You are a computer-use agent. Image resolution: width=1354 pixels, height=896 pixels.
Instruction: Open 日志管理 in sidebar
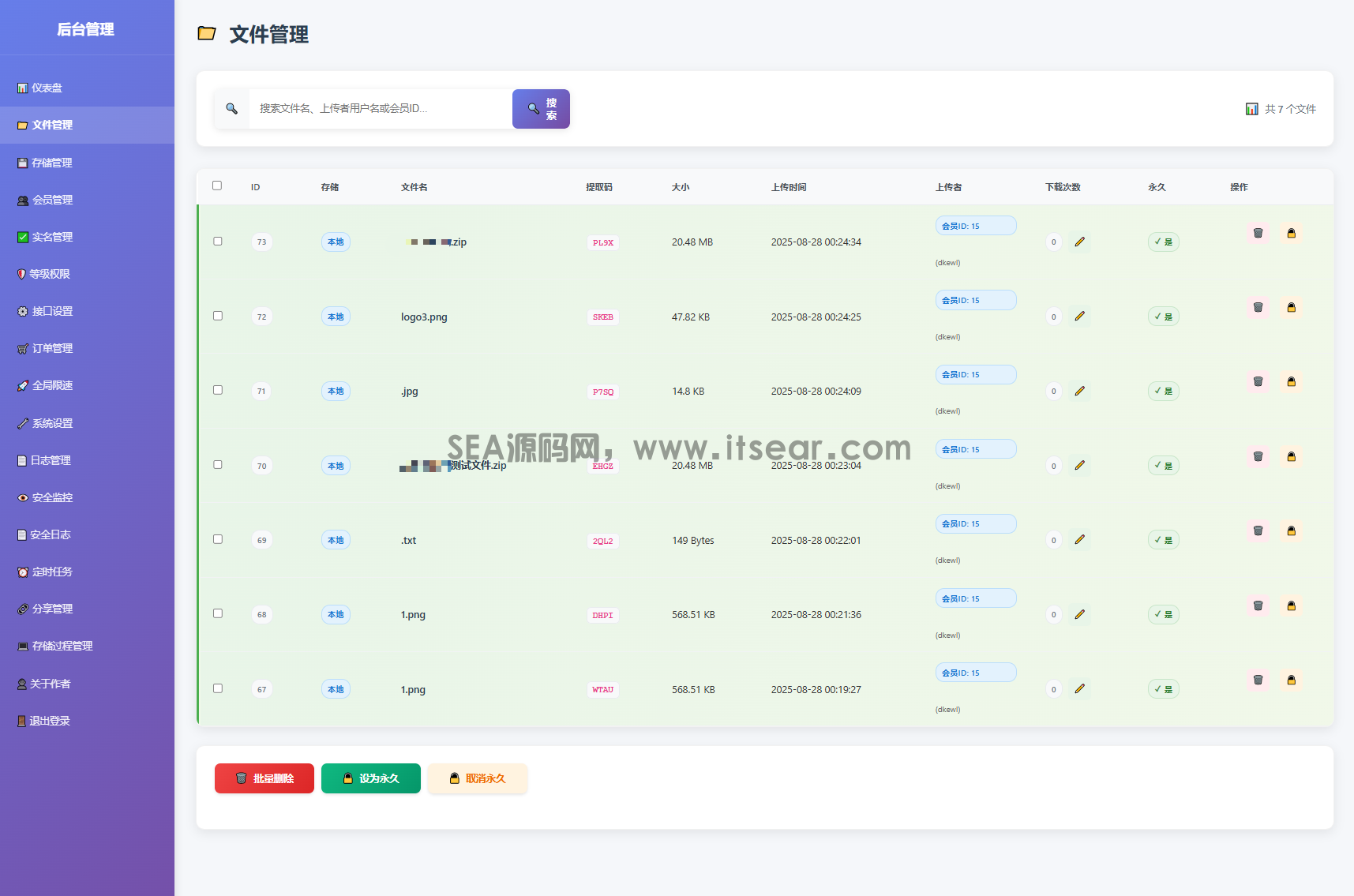coord(87,460)
